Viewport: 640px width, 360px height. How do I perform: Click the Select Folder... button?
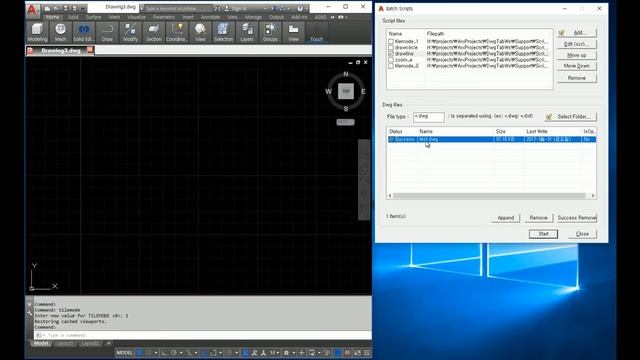coord(571,117)
